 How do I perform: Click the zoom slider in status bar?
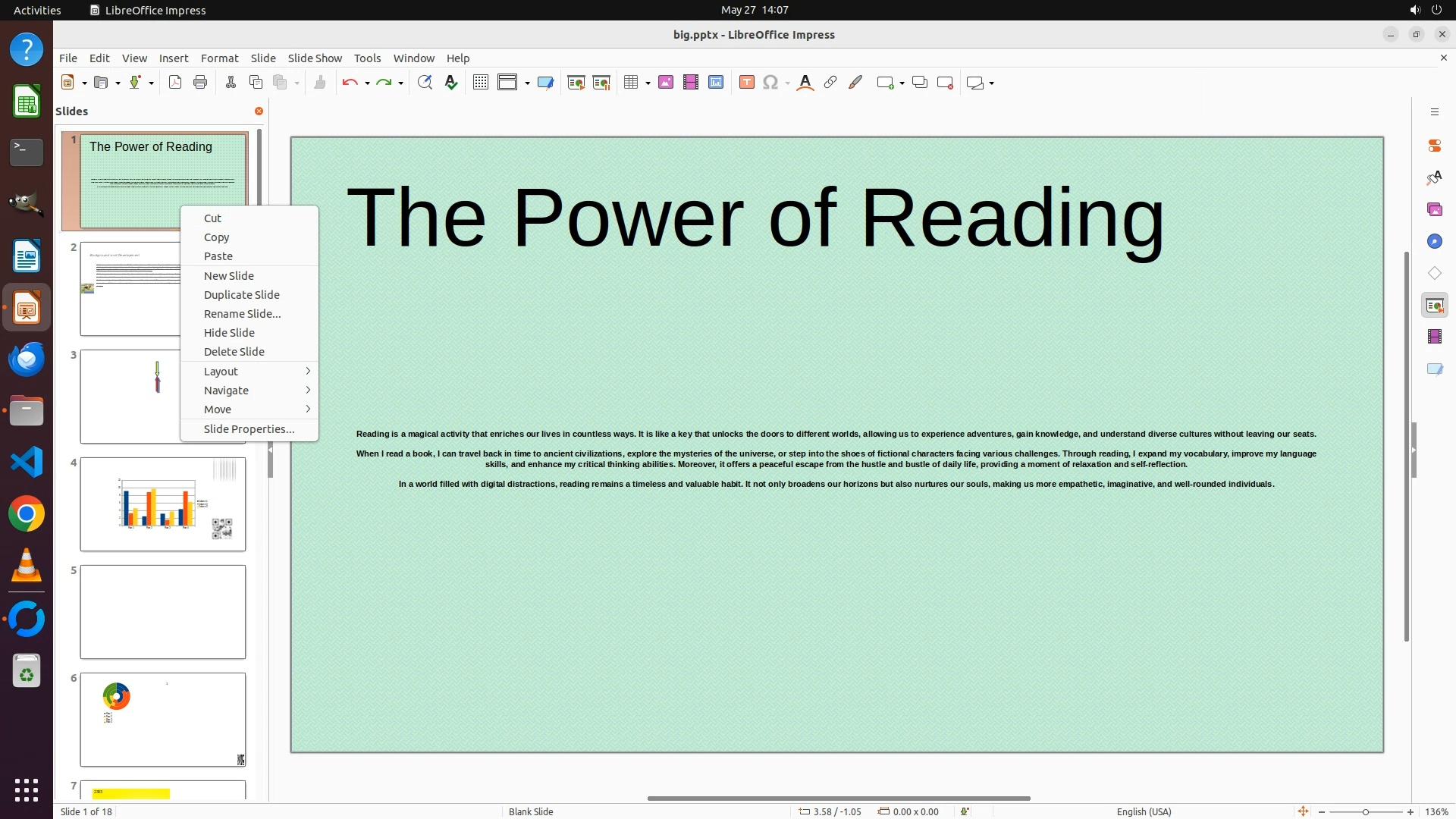1365,812
